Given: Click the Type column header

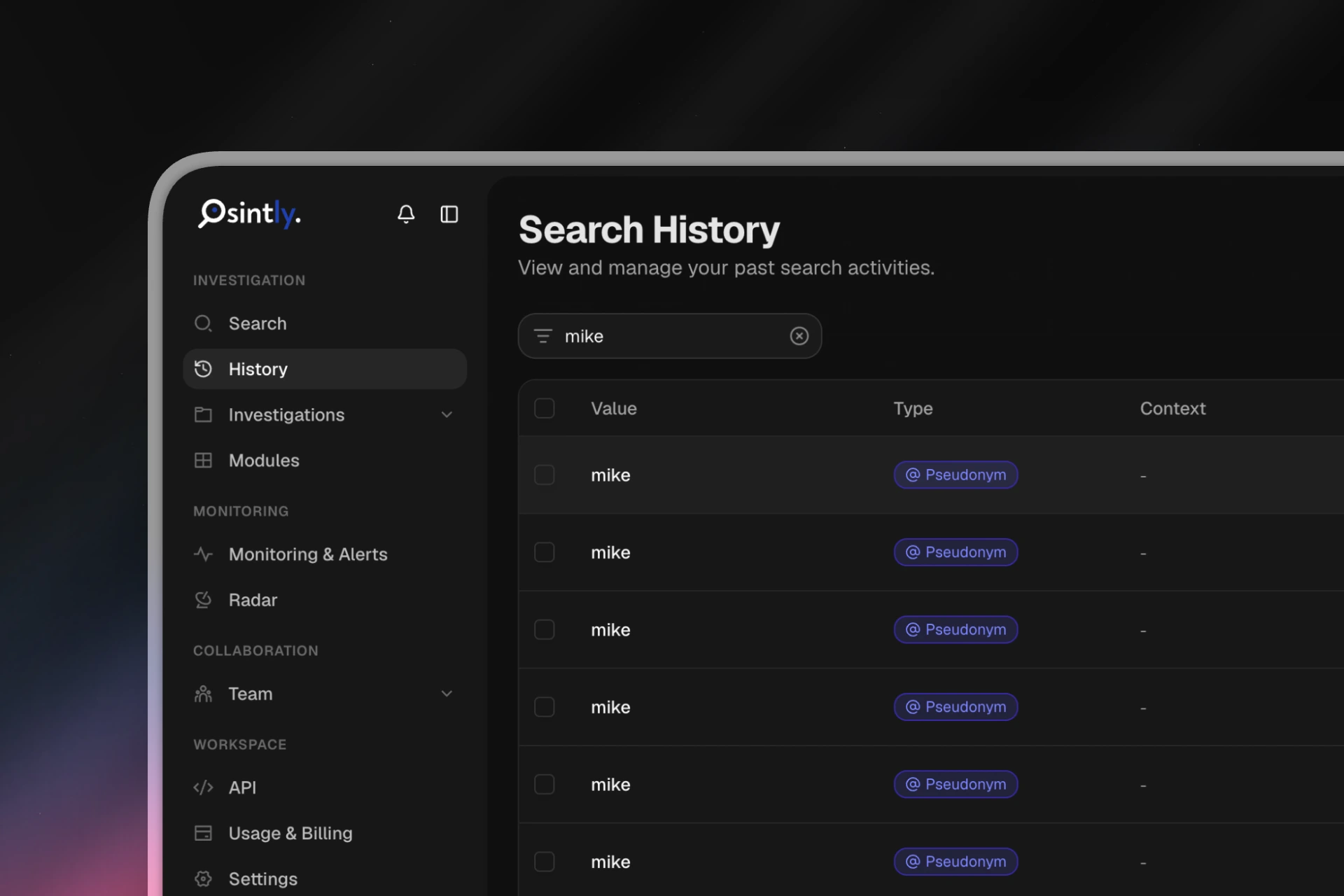Looking at the screenshot, I should (x=913, y=408).
